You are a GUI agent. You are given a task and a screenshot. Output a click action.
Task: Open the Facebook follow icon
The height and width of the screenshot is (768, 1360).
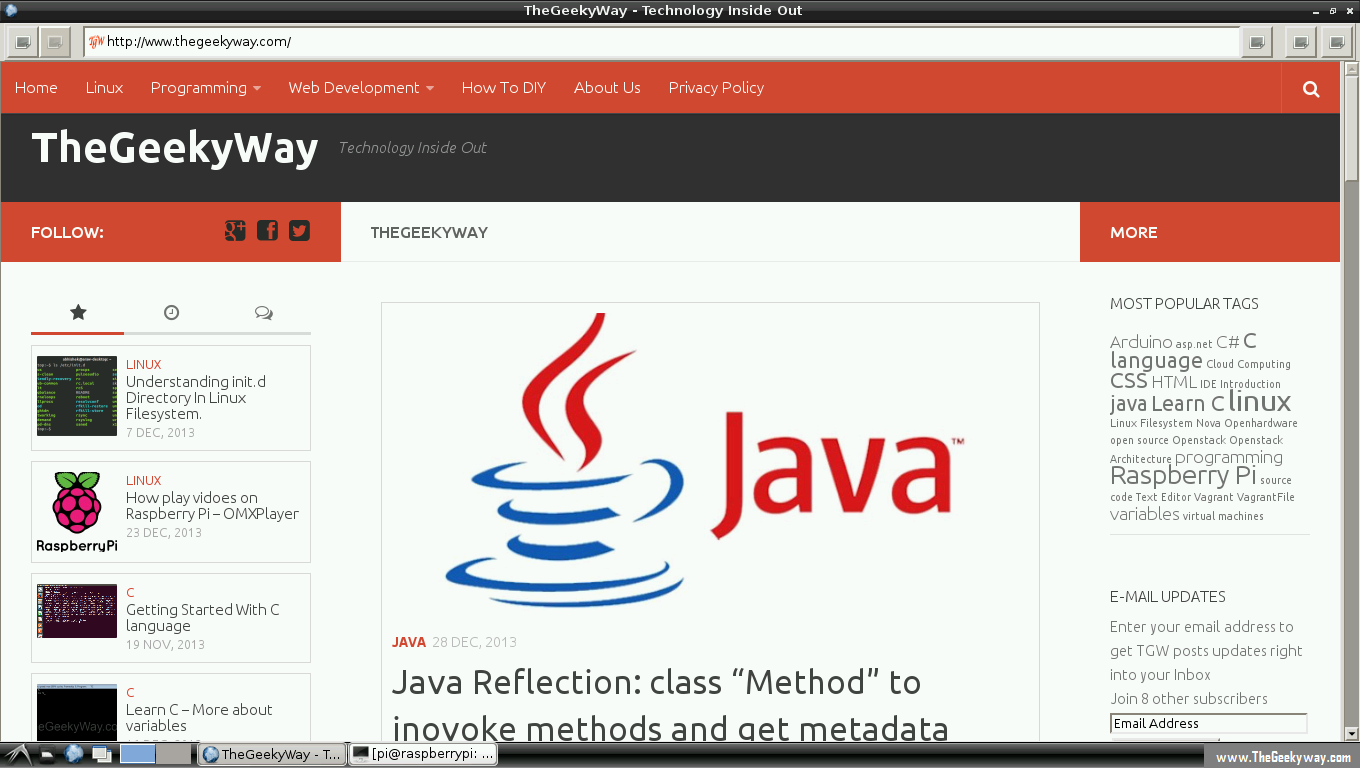[x=267, y=231]
